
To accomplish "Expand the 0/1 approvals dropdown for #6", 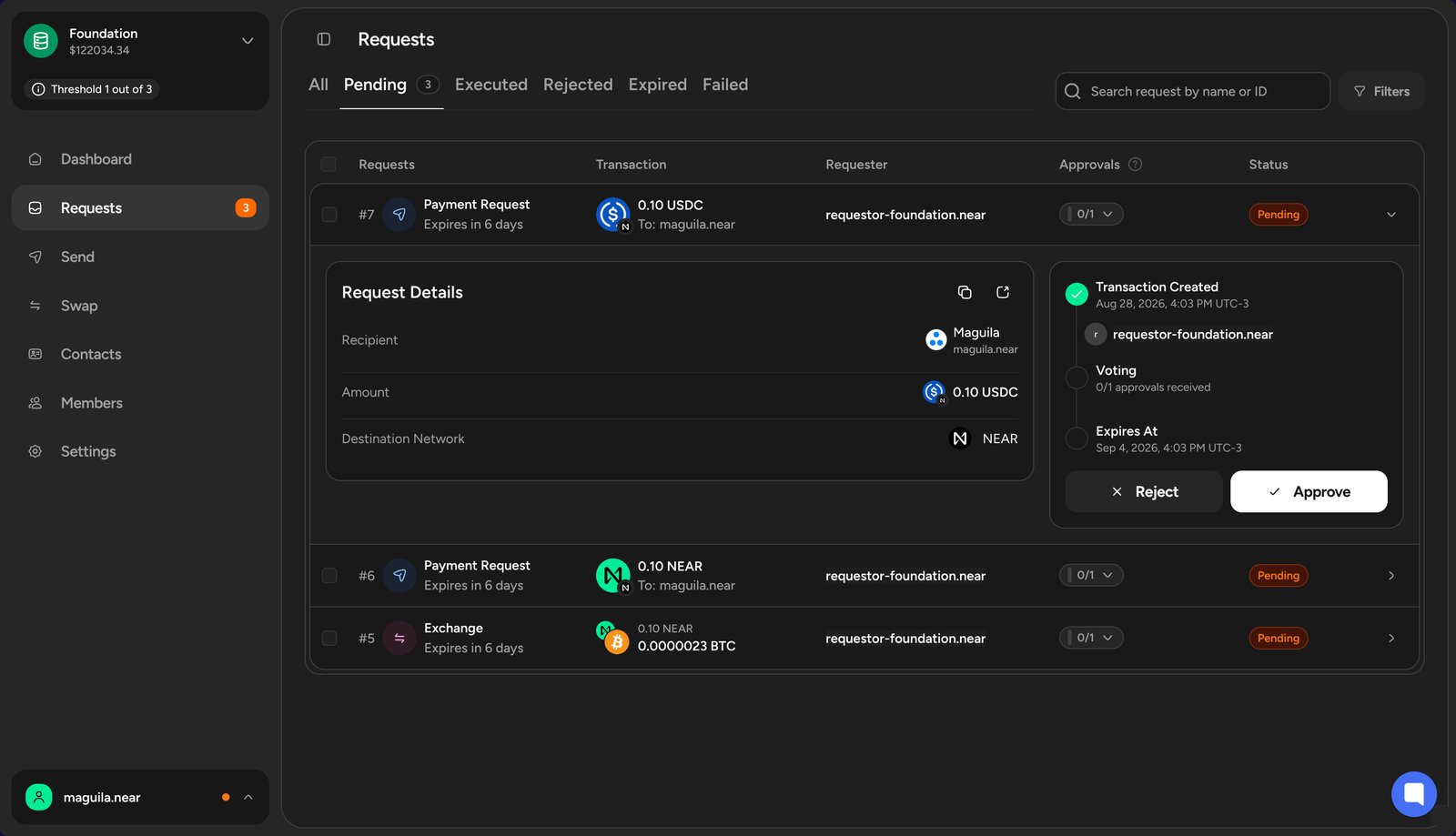I will coord(1091,575).
